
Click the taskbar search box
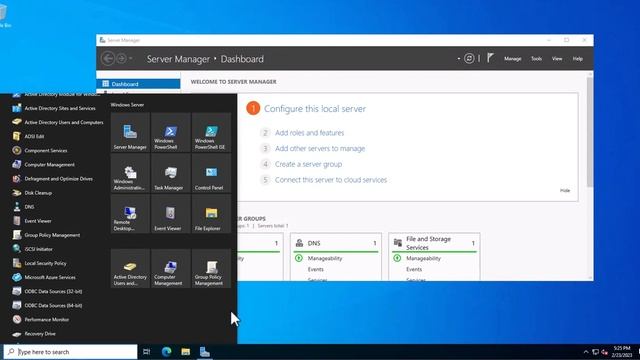coord(71,351)
